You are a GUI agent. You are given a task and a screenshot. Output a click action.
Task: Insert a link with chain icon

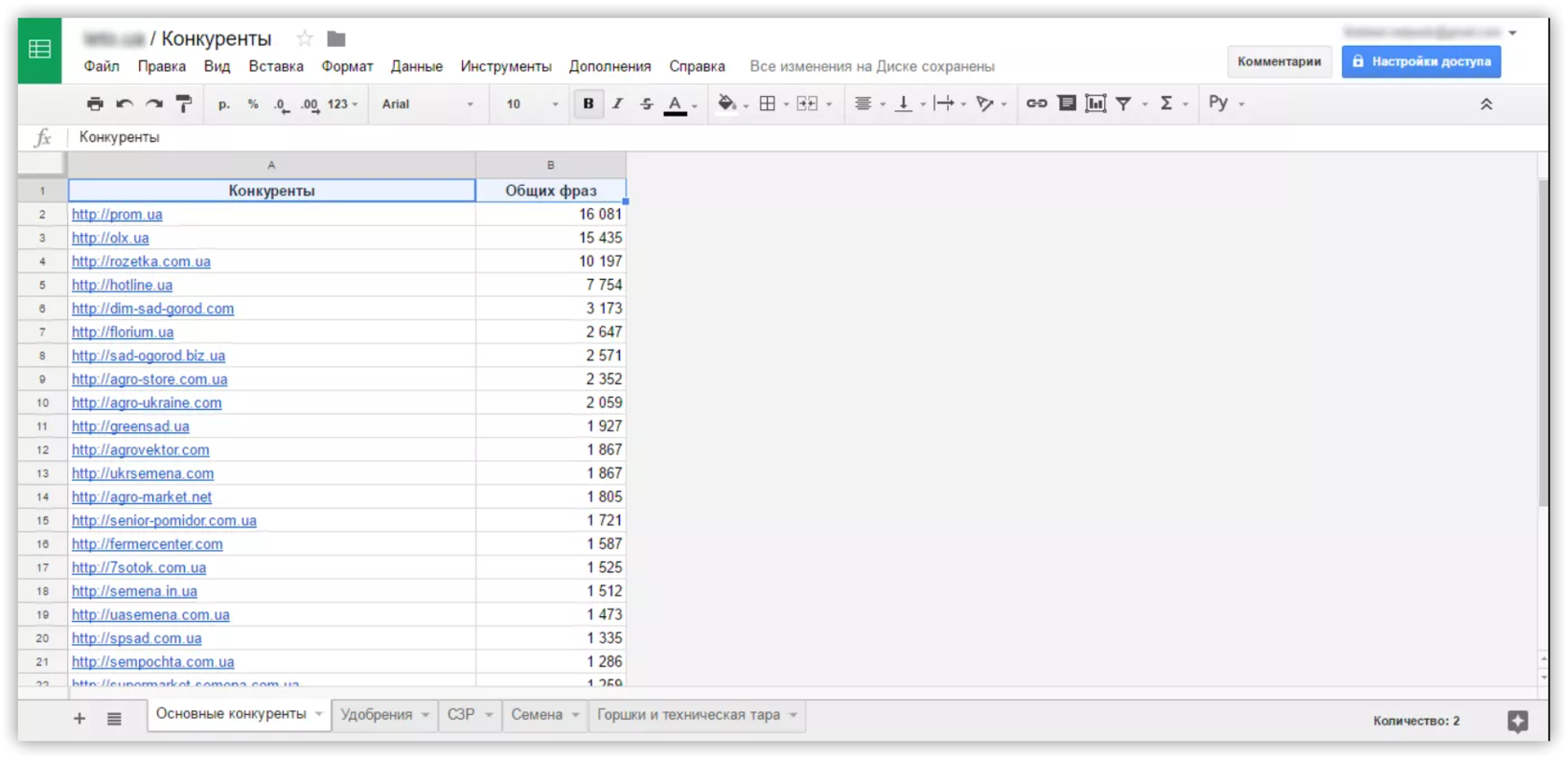(x=1036, y=104)
